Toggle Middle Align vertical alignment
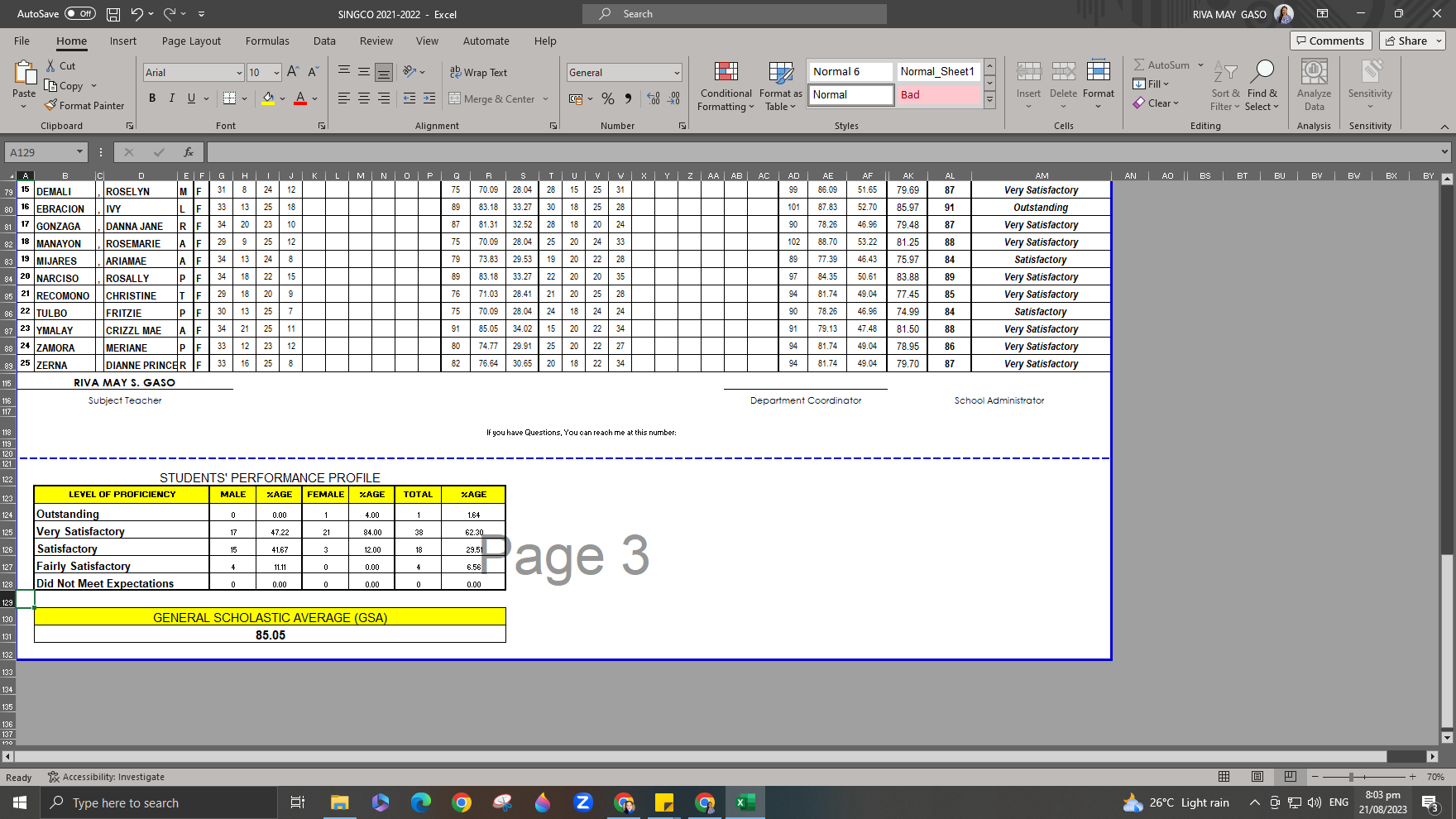The width and height of the screenshot is (1456, 819). click(364, 72)
